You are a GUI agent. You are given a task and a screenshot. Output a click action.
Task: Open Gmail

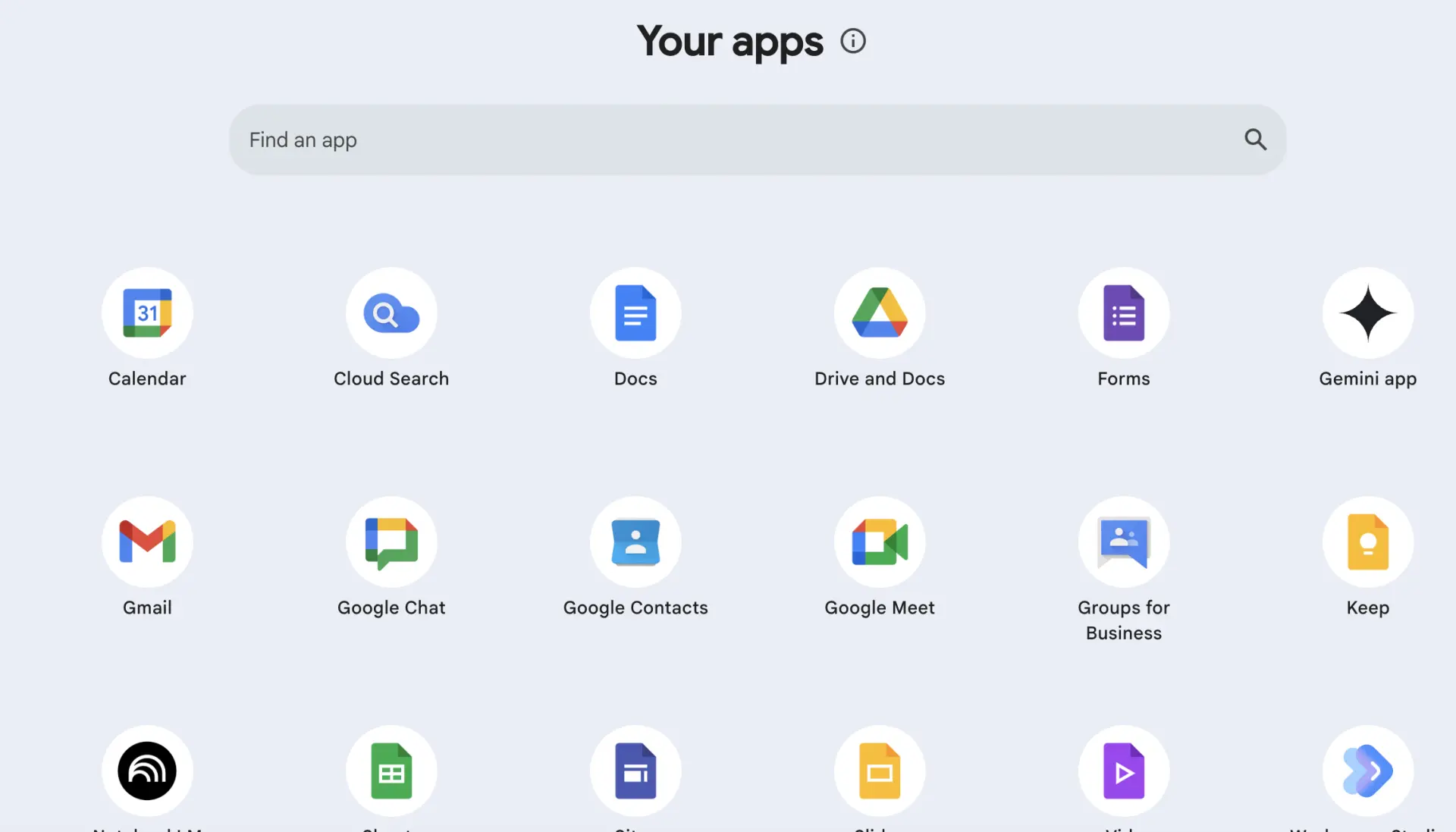point(147,542)
